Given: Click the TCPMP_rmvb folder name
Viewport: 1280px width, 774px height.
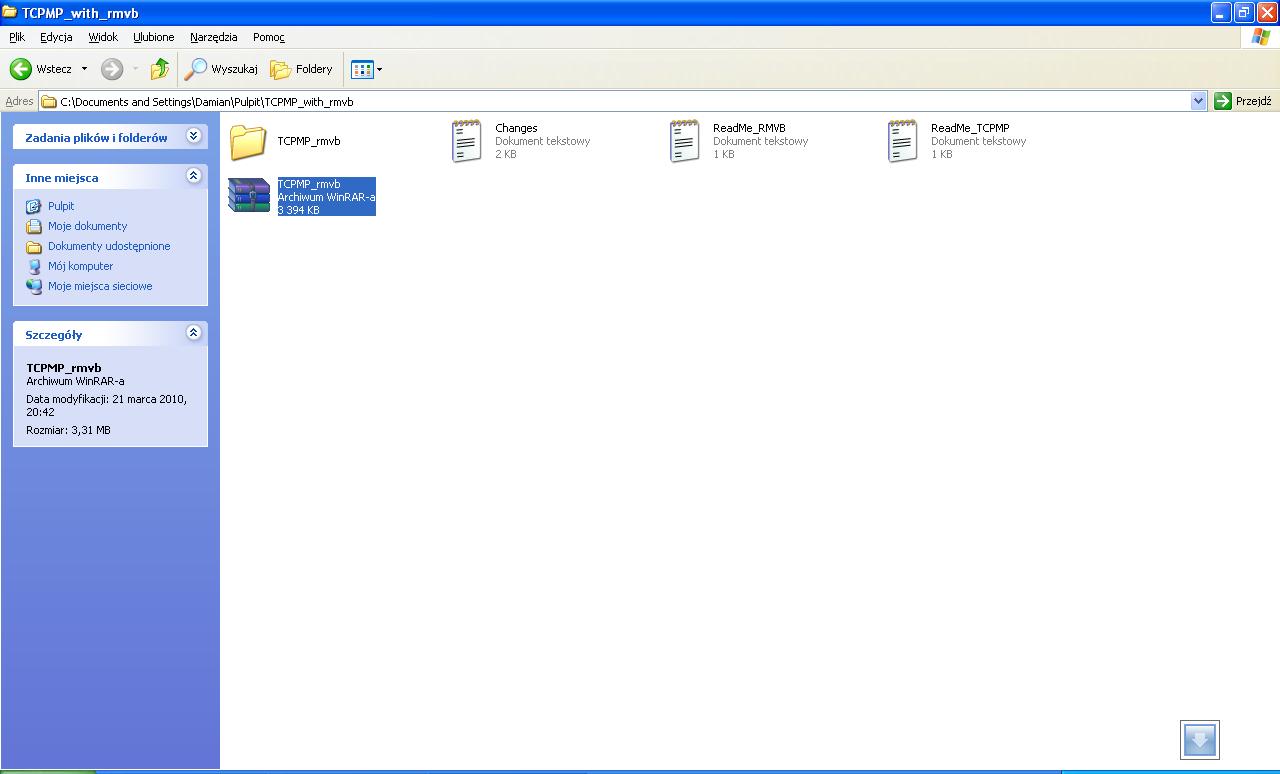Looking at the screenshot, I should (309, 141).
